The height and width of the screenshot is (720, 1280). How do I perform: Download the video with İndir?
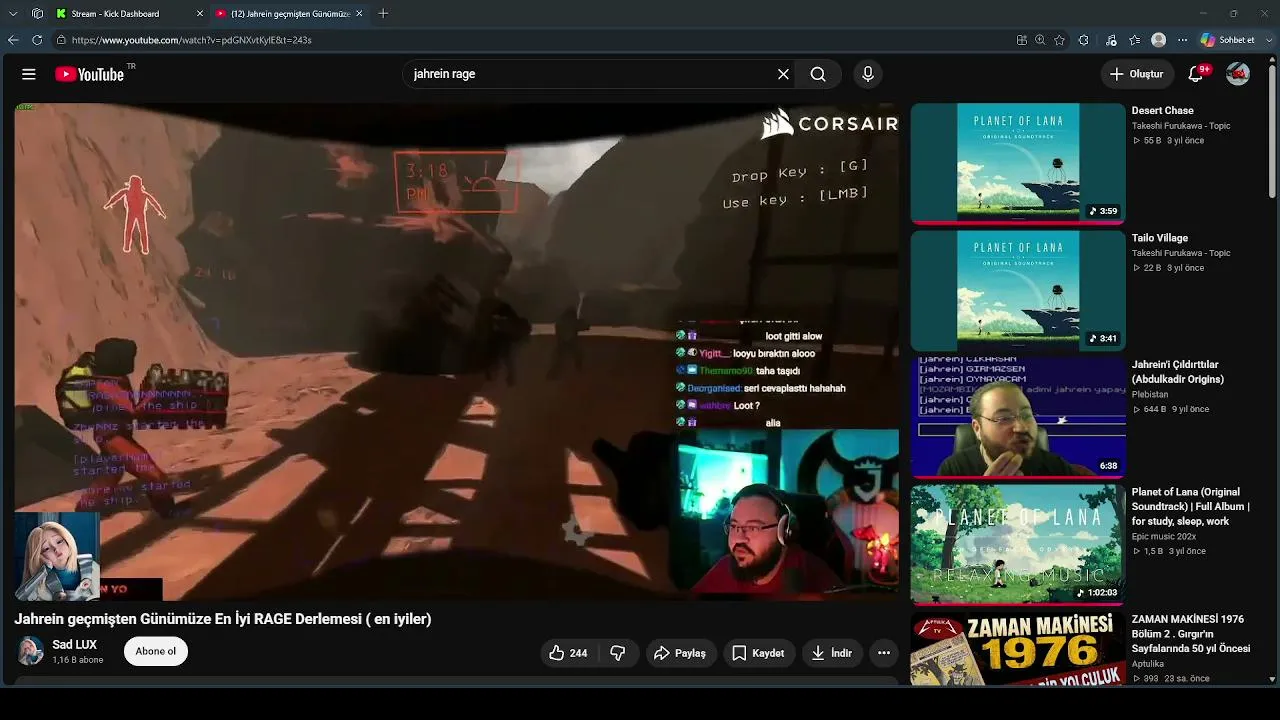pyautogui.click(x=832, y=653)
